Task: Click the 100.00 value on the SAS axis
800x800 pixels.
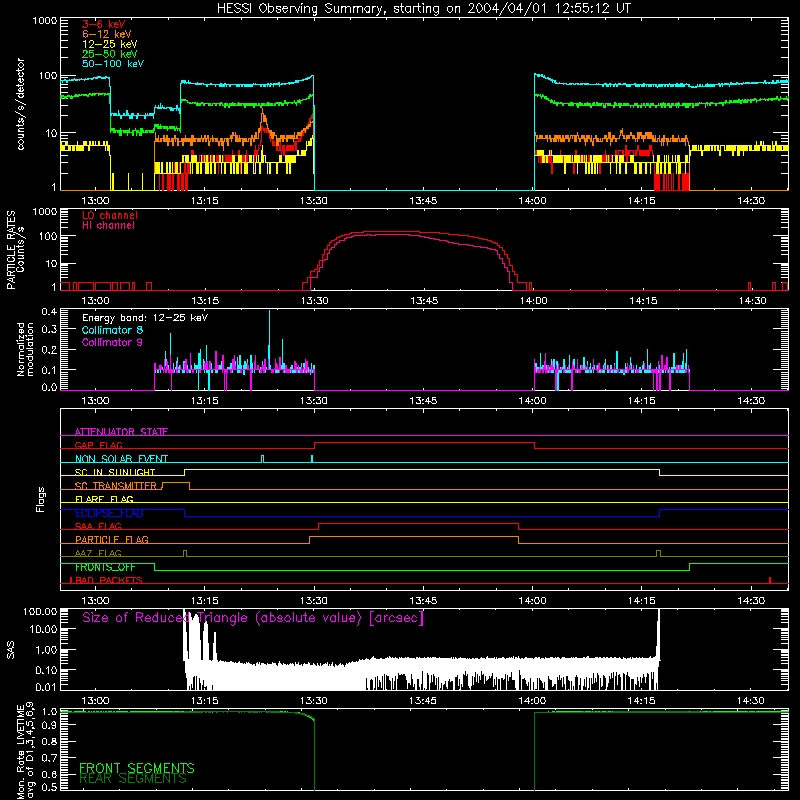Action: tap(40, 611)
